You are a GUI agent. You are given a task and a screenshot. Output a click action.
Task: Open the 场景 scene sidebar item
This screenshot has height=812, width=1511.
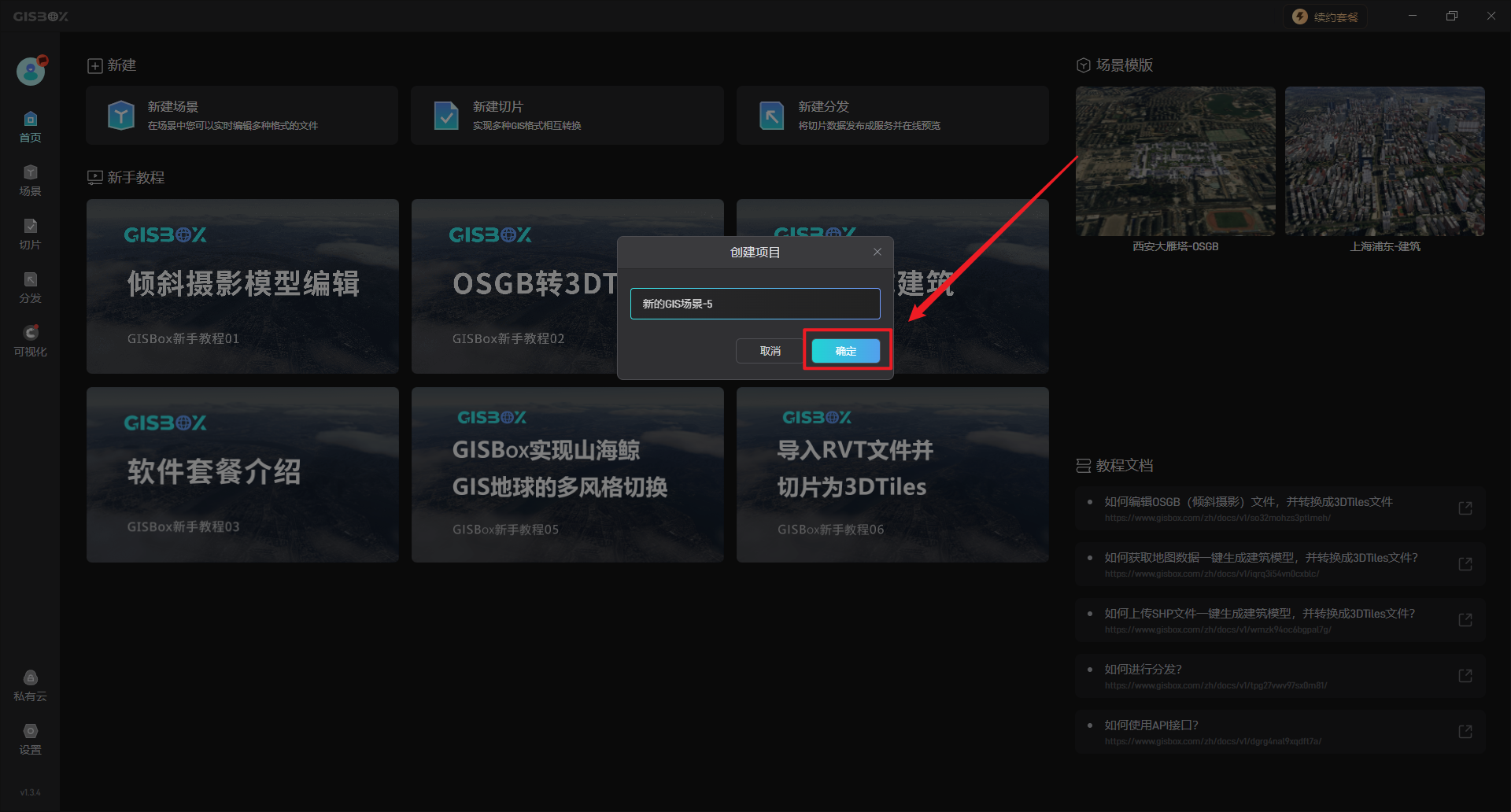coord(30,180)
